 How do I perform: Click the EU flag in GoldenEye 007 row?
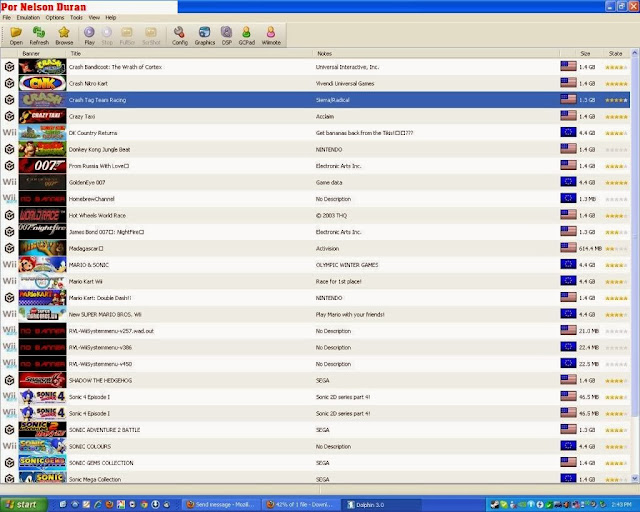coord(568,182)
